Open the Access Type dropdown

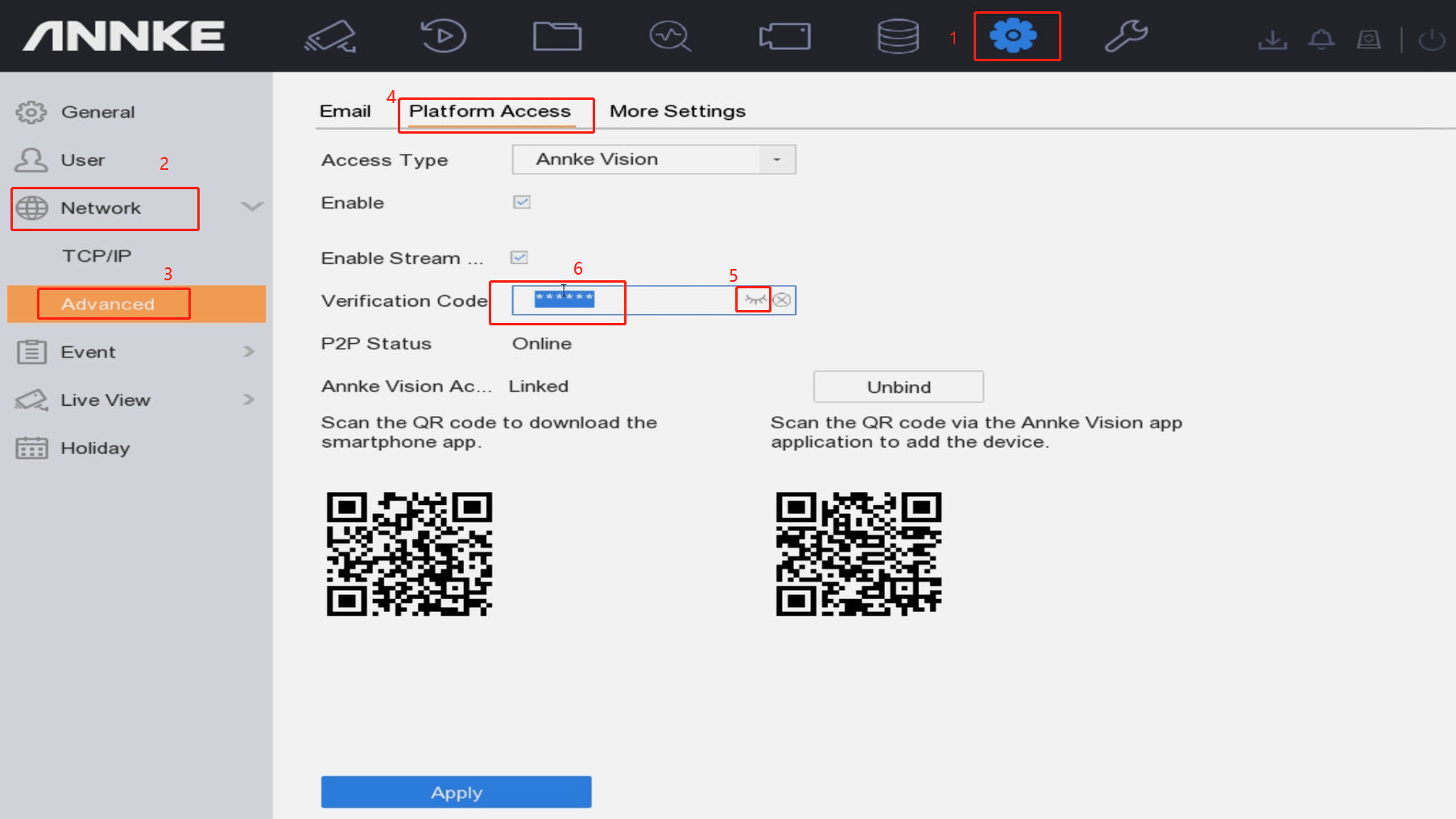(x=776, y=159)
